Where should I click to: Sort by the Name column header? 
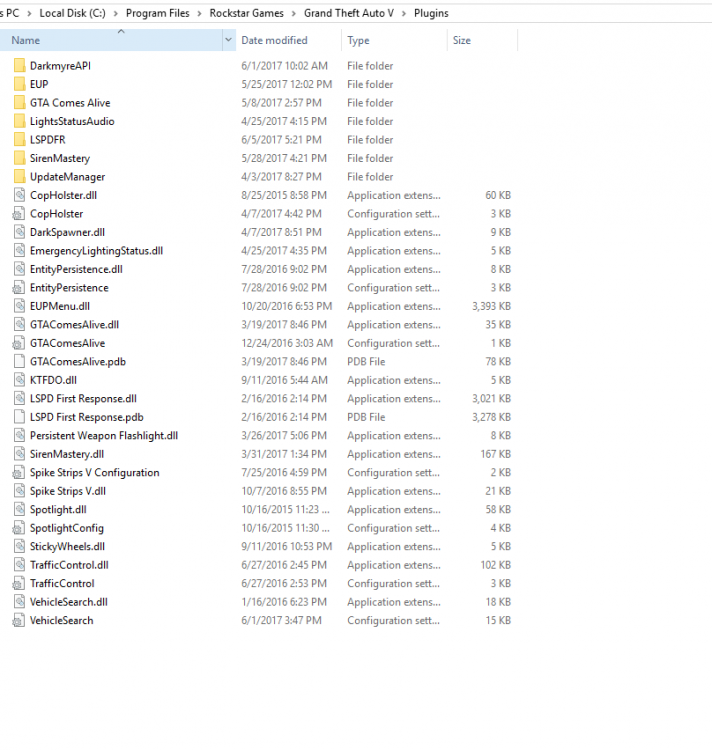[111, 40]
